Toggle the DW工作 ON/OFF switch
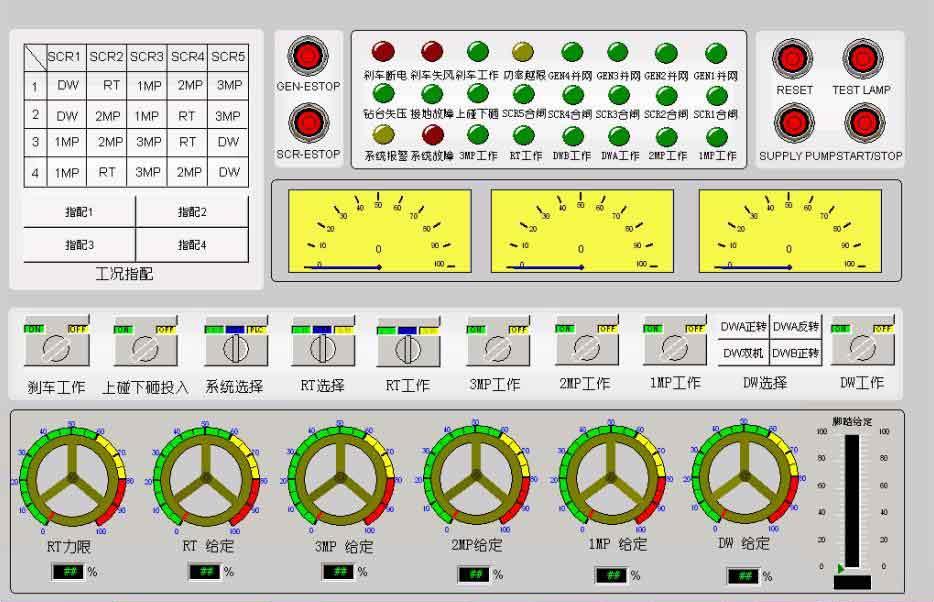The image size is (934, 602). 861,347
